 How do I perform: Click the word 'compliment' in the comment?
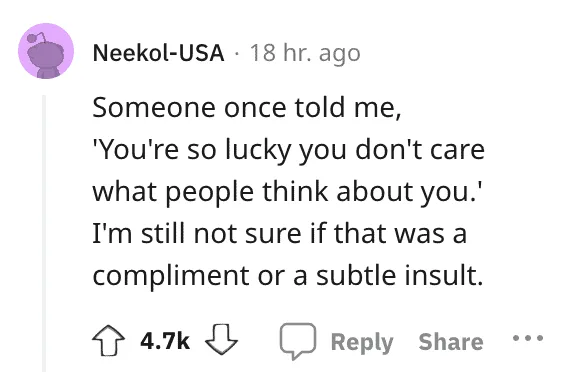point(171,276)
